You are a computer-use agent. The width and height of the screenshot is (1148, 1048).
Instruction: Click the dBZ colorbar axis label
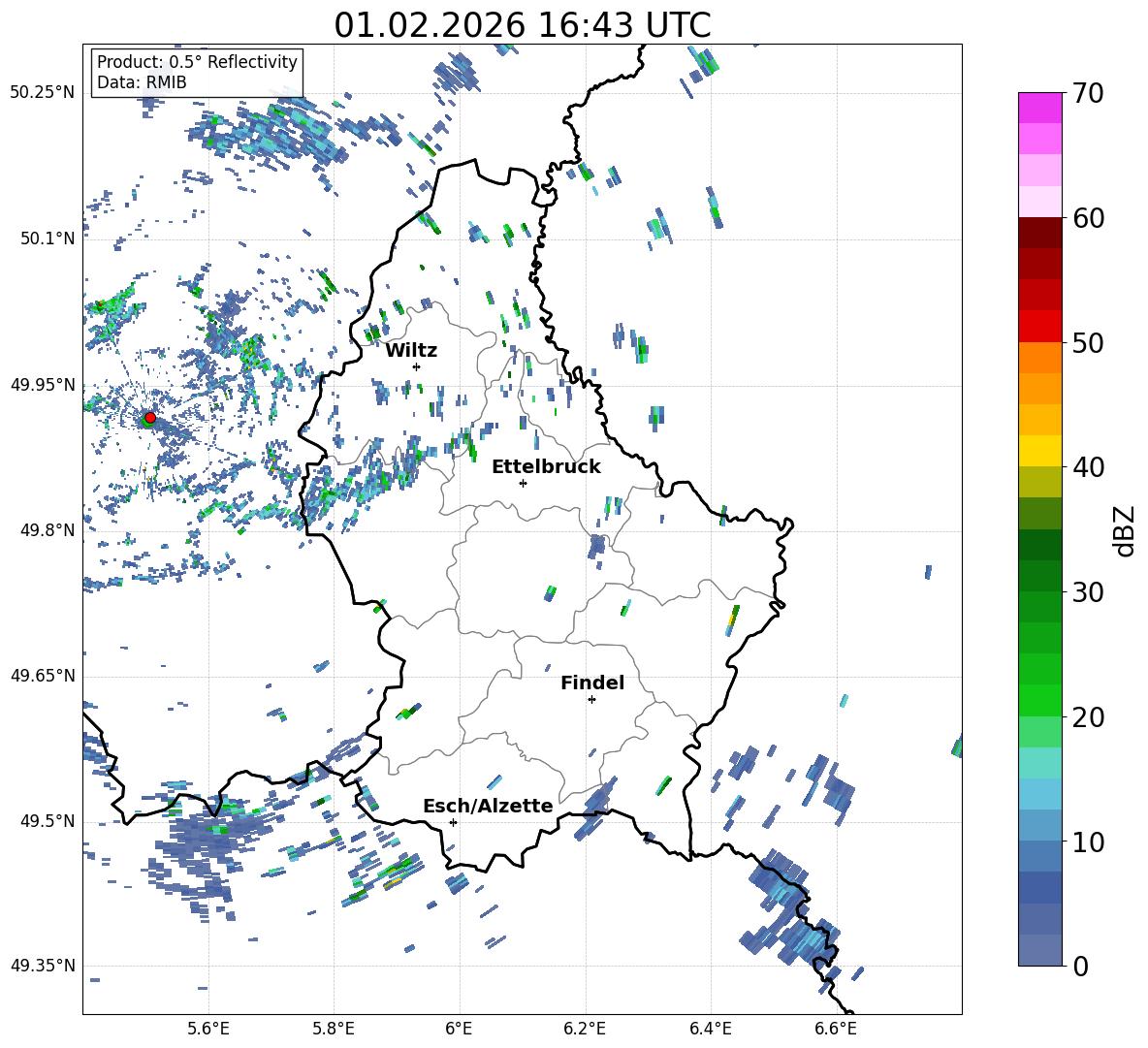pyautogui.click(x=1126, y=530)
